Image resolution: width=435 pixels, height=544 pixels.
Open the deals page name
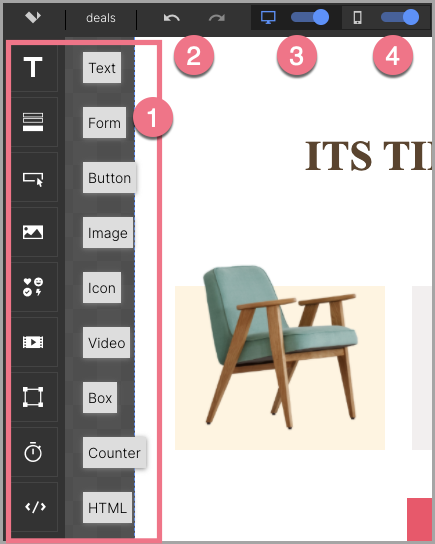point(101,18)
